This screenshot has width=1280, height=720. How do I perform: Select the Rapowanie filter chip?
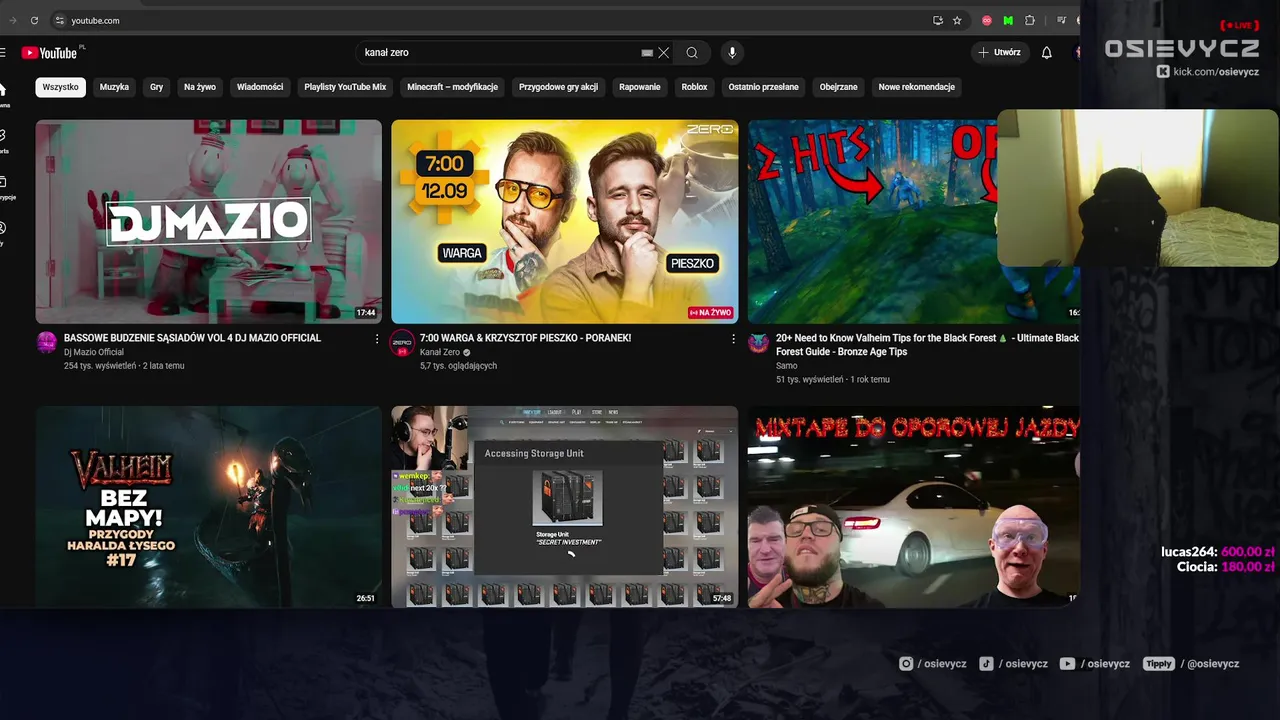click(x=640, y=87)
